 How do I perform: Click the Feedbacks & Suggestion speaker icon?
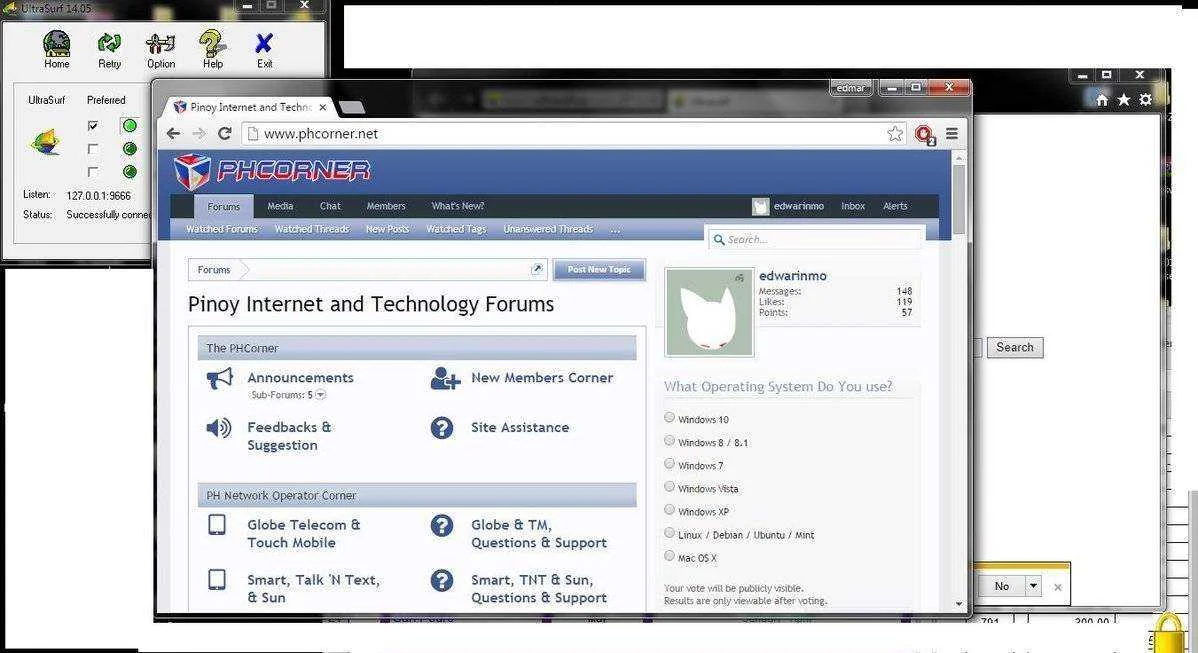[x=219, y=428]
